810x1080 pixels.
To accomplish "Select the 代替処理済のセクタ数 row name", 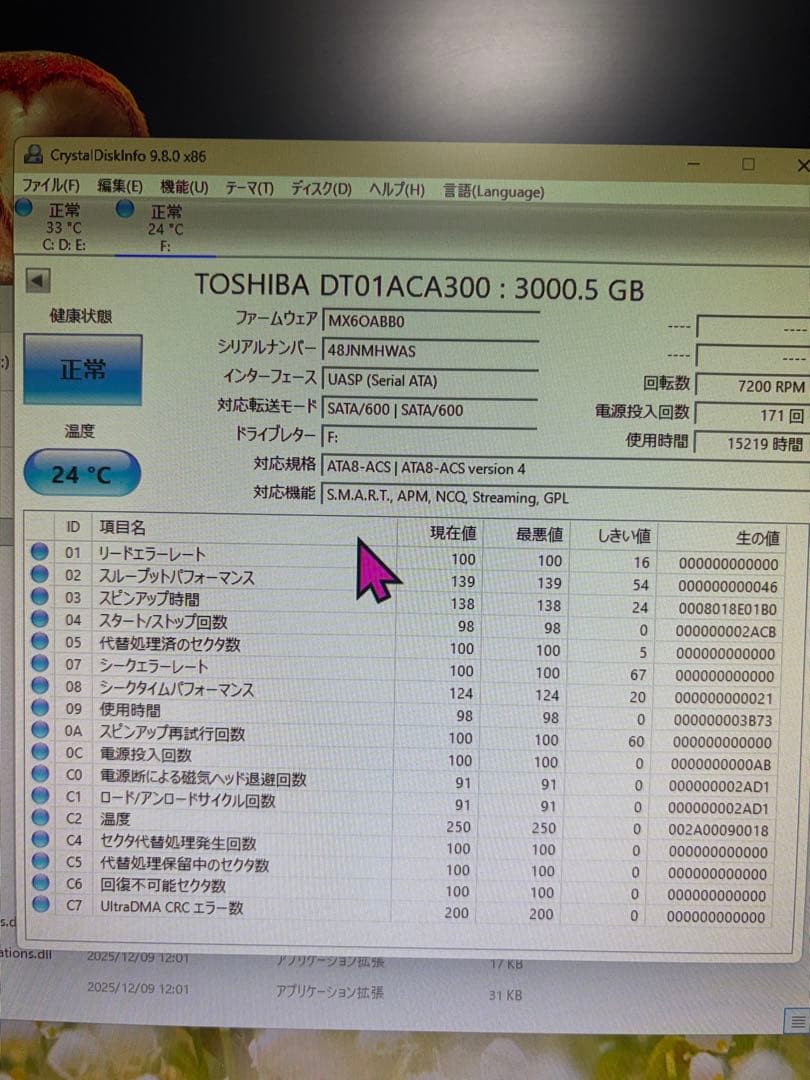I will pyautogui.click(x=170, y=644).
